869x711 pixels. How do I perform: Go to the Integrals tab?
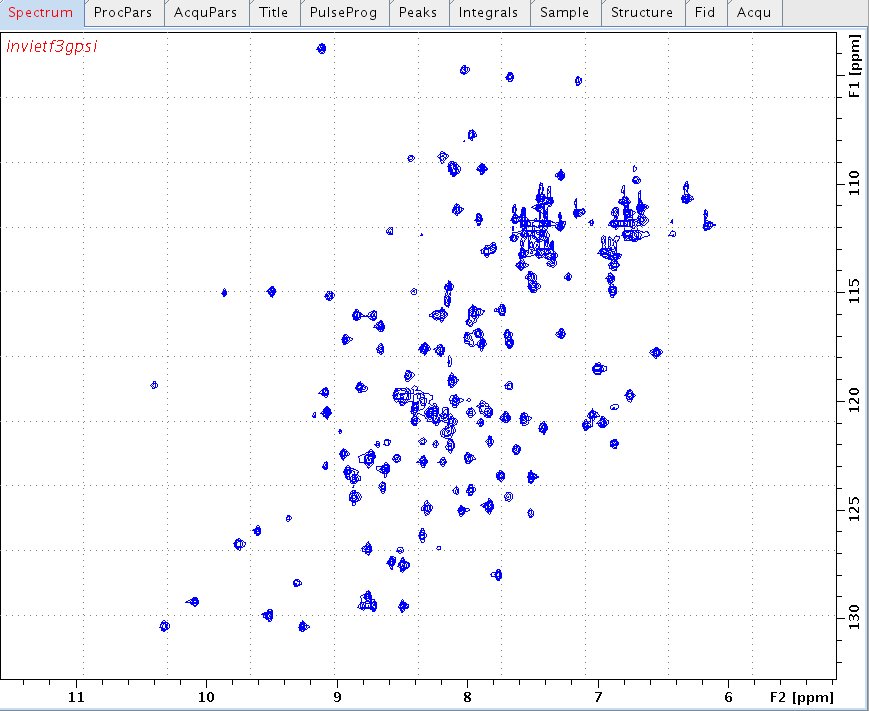click(x=488, y=13)
